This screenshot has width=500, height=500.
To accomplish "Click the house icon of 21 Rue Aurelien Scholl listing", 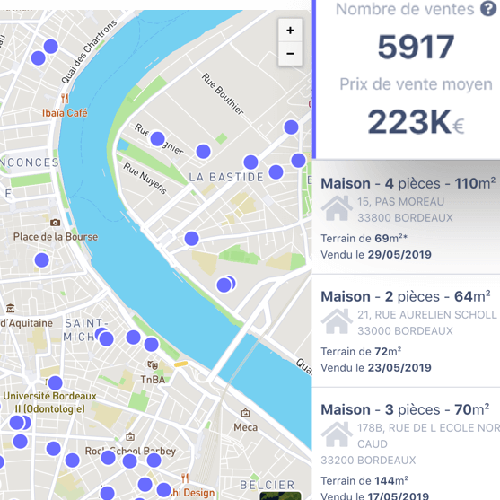I will tap(337, 321).
